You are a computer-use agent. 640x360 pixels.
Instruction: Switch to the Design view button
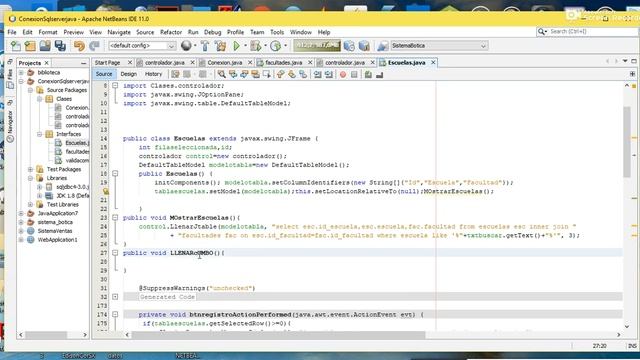[x=129, y=74]
